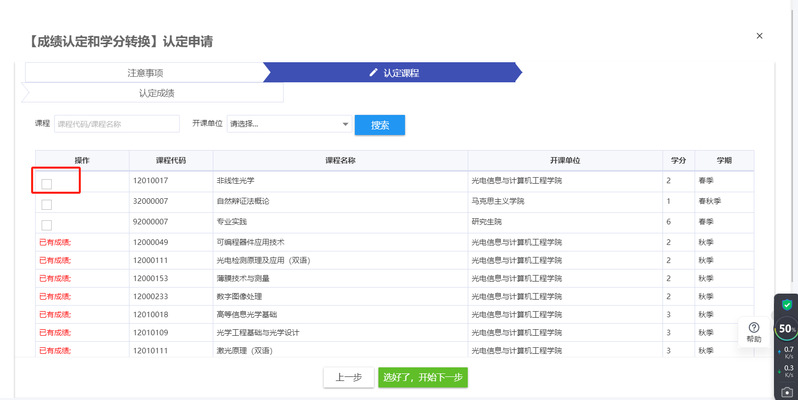Select the 专业实践 course checkbox

[47, 224]
